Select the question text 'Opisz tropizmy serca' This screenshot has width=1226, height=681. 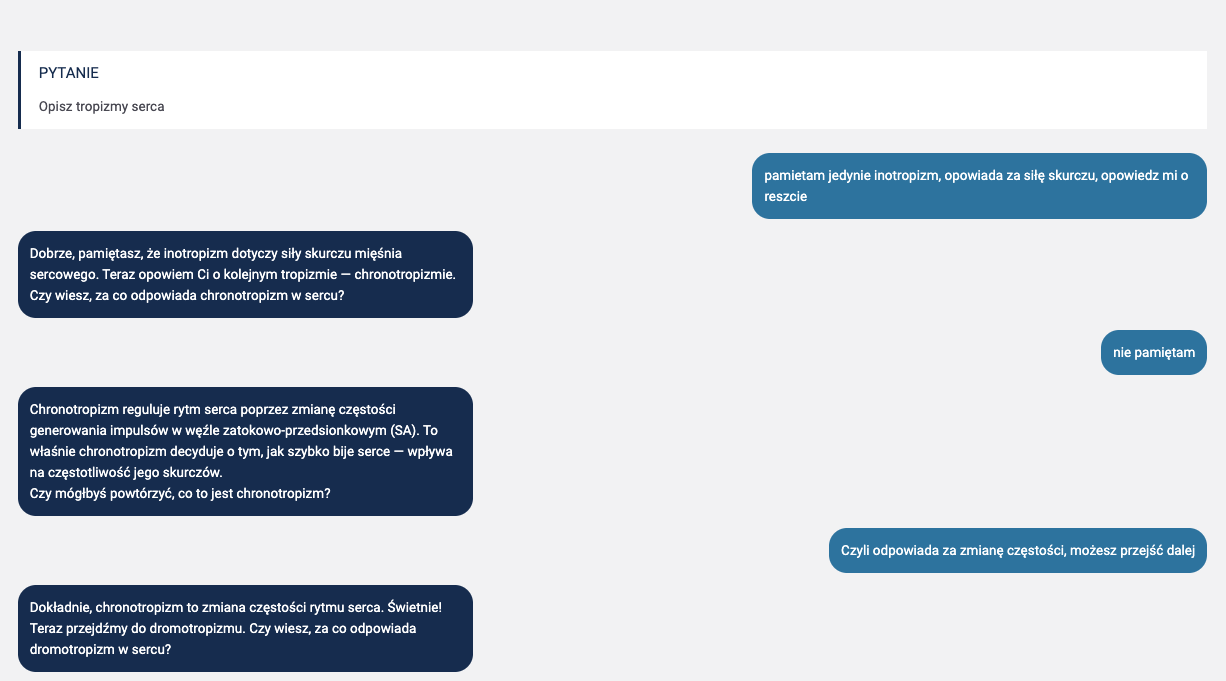tap(100, 106)
